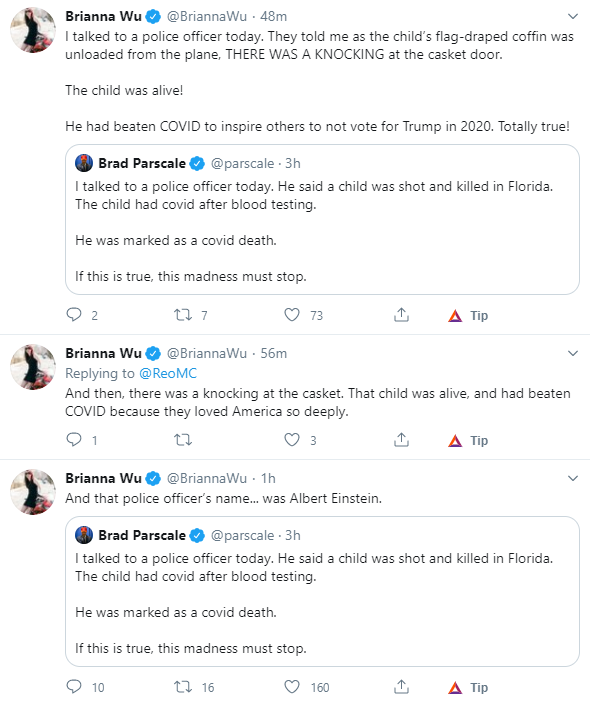Like the tweet with 73 likes
This screenshot has height=702, width=590.
(292, 315)
